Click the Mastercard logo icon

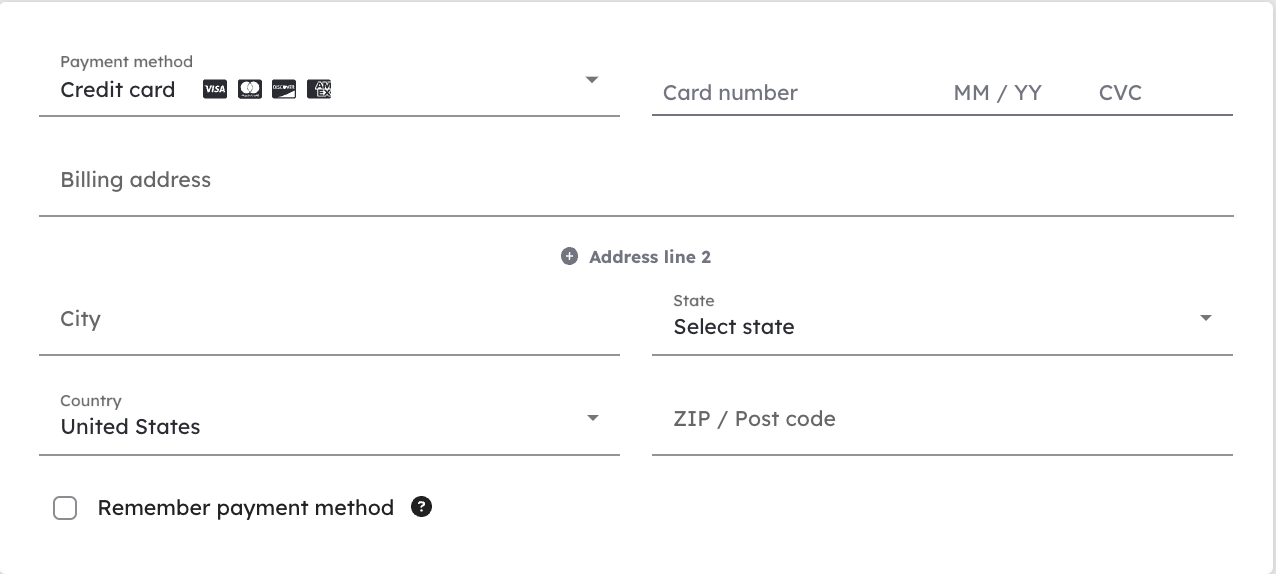[x=250, y=90]
